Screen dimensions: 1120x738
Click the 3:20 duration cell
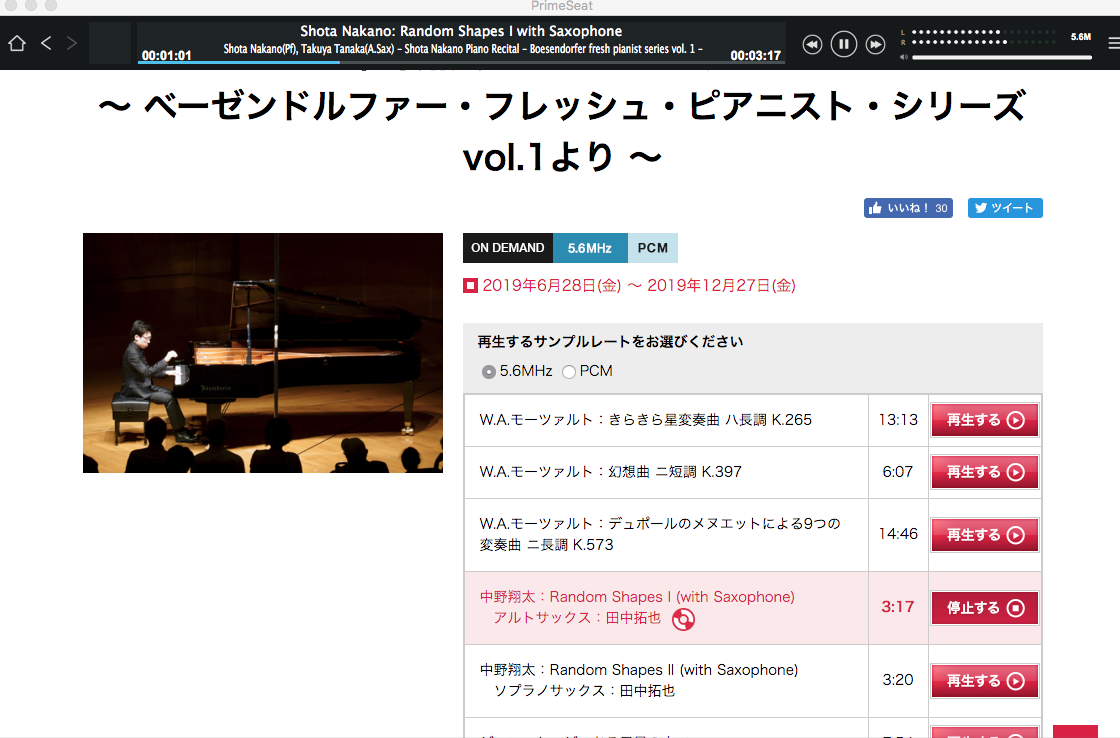point(898,680)
